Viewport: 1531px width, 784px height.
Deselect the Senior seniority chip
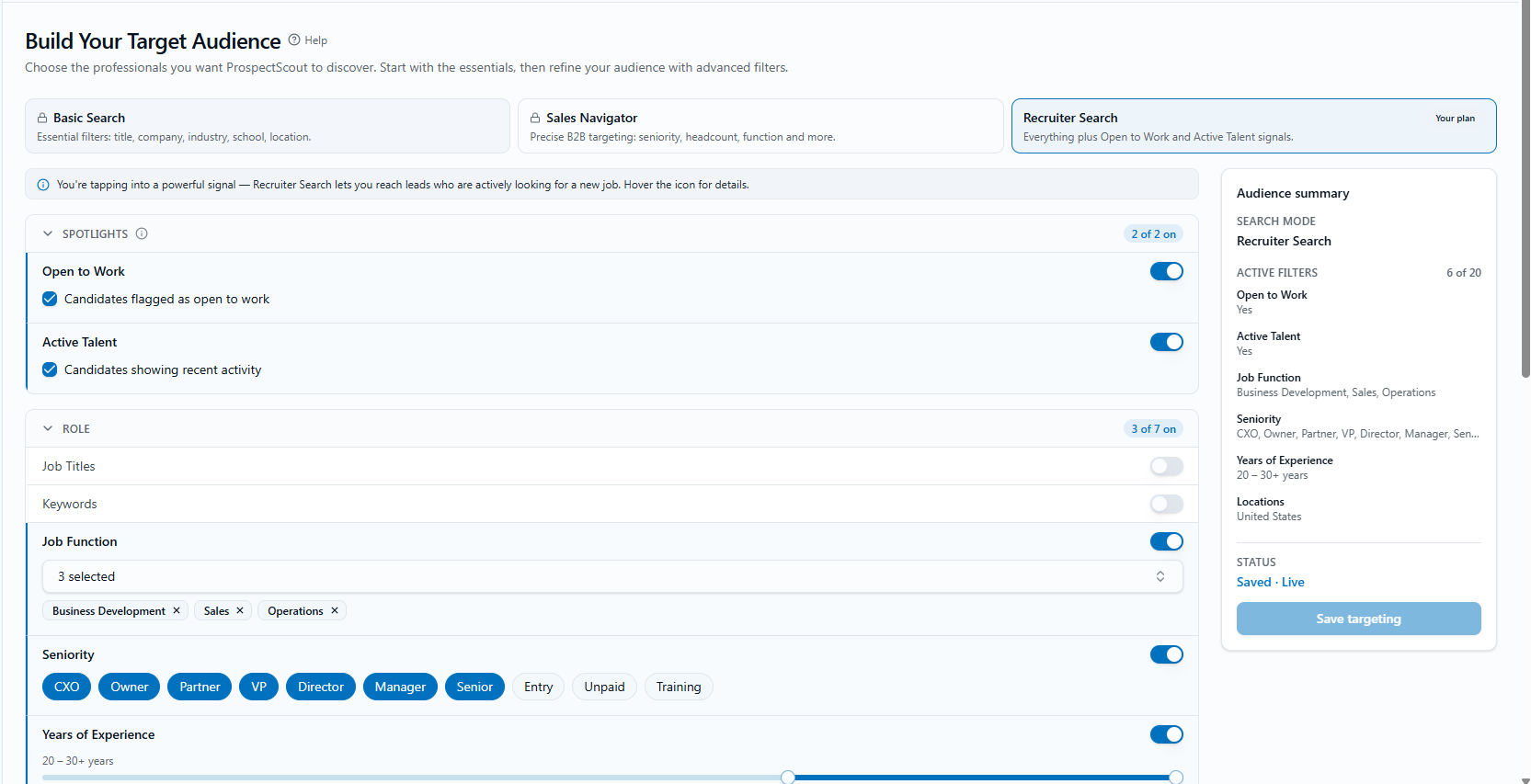[474, 687]
